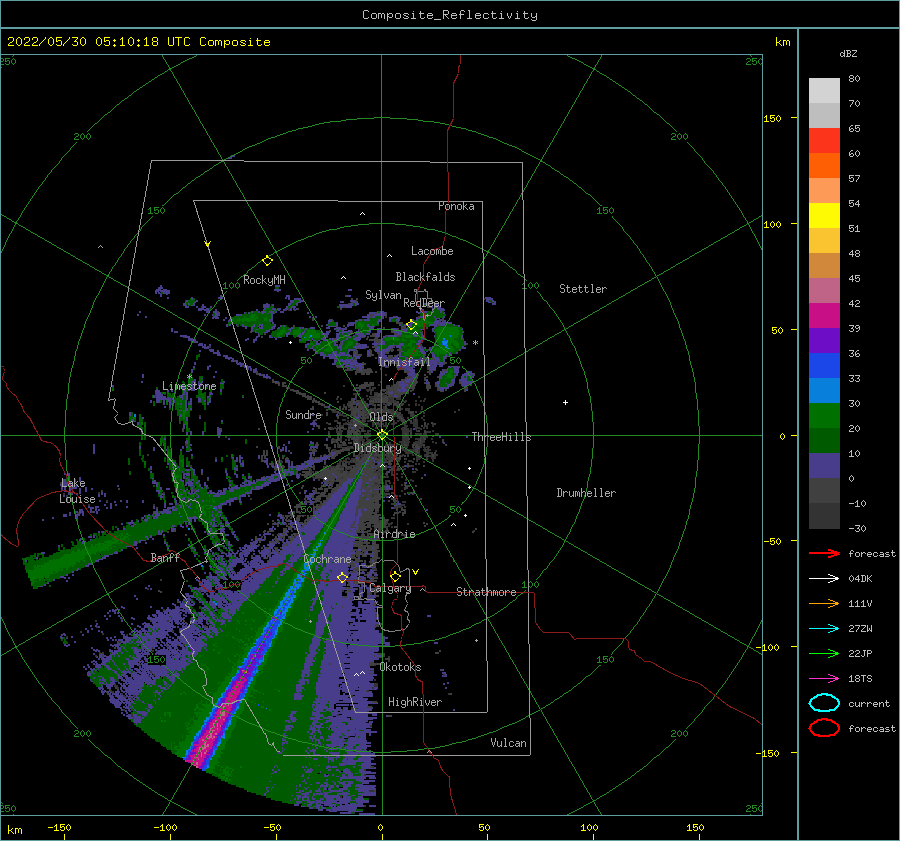Click the yellow diamond marker near RockyMH
900x841 pixels.
(267, 261)
